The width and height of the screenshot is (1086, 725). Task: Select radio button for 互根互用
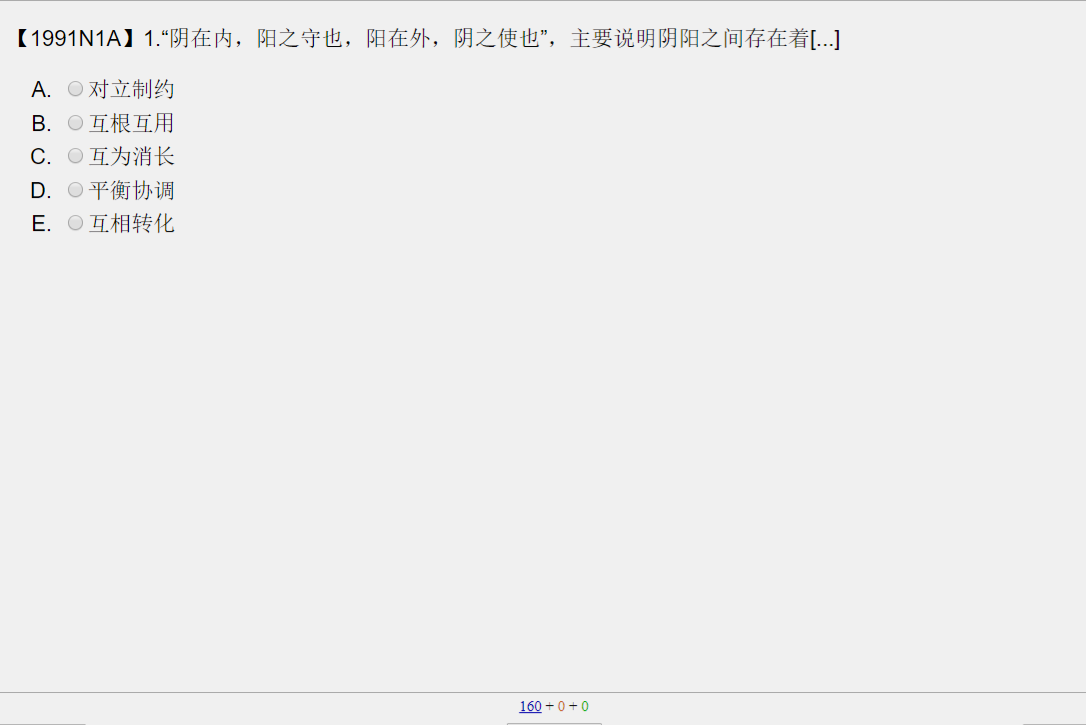[75, 123]
